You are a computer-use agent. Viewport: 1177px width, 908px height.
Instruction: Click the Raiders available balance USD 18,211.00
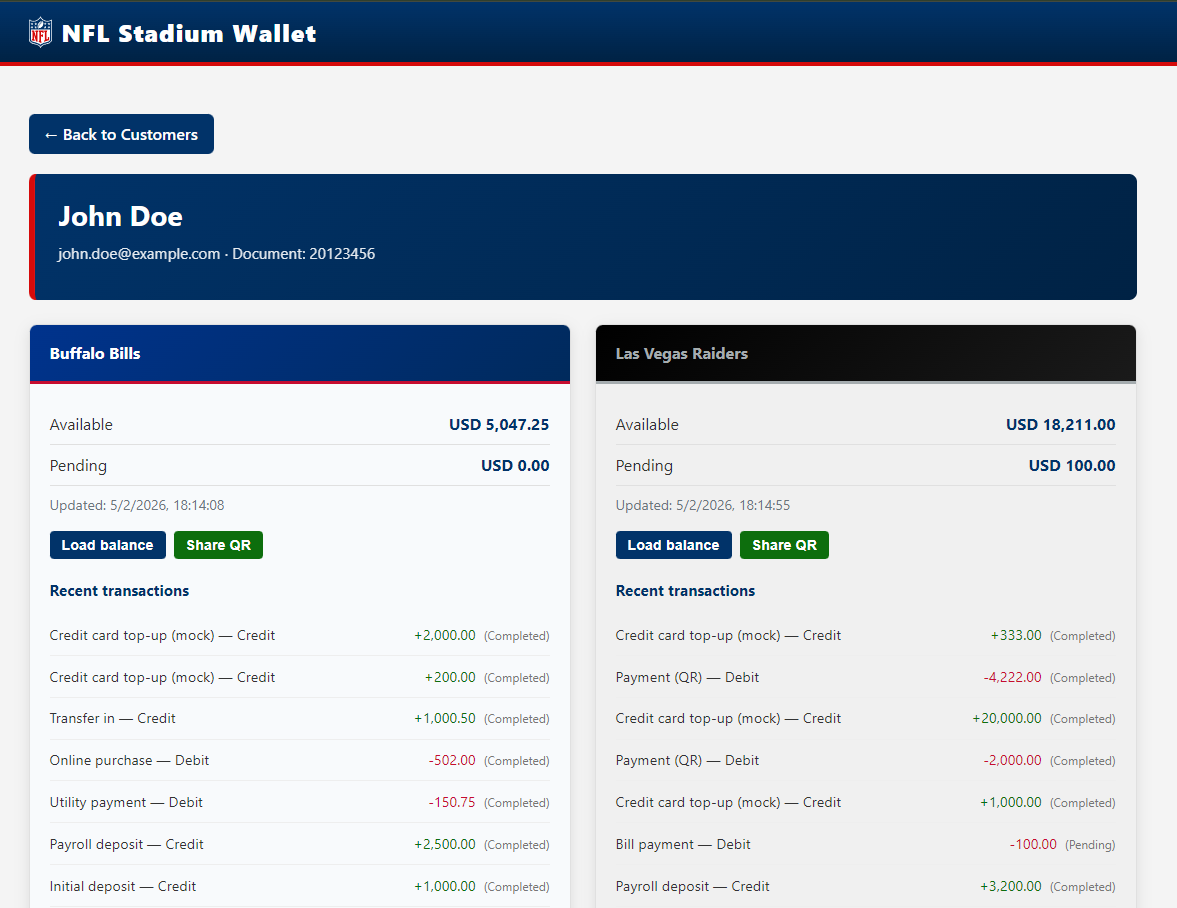pyautogui.click(x=1060, y=425)
